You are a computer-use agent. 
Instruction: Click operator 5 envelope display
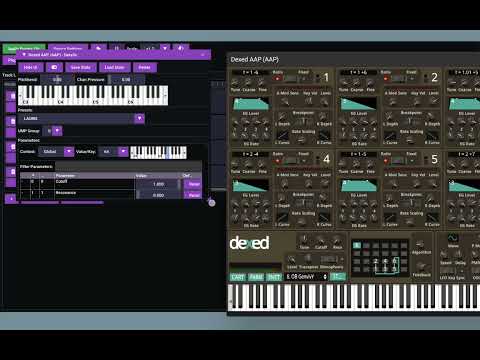(359, 185)
